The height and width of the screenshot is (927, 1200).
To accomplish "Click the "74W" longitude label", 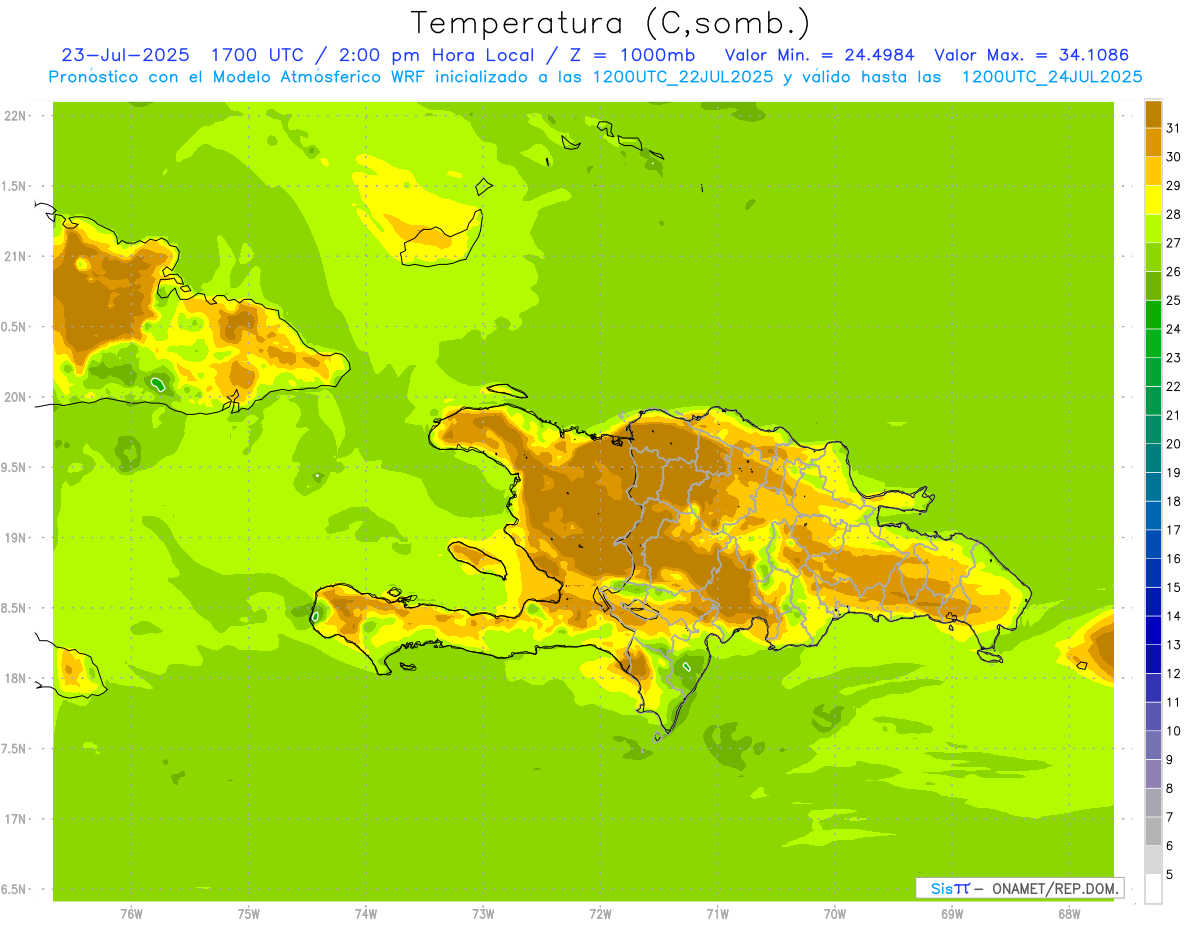I will [x=365, y=914].
